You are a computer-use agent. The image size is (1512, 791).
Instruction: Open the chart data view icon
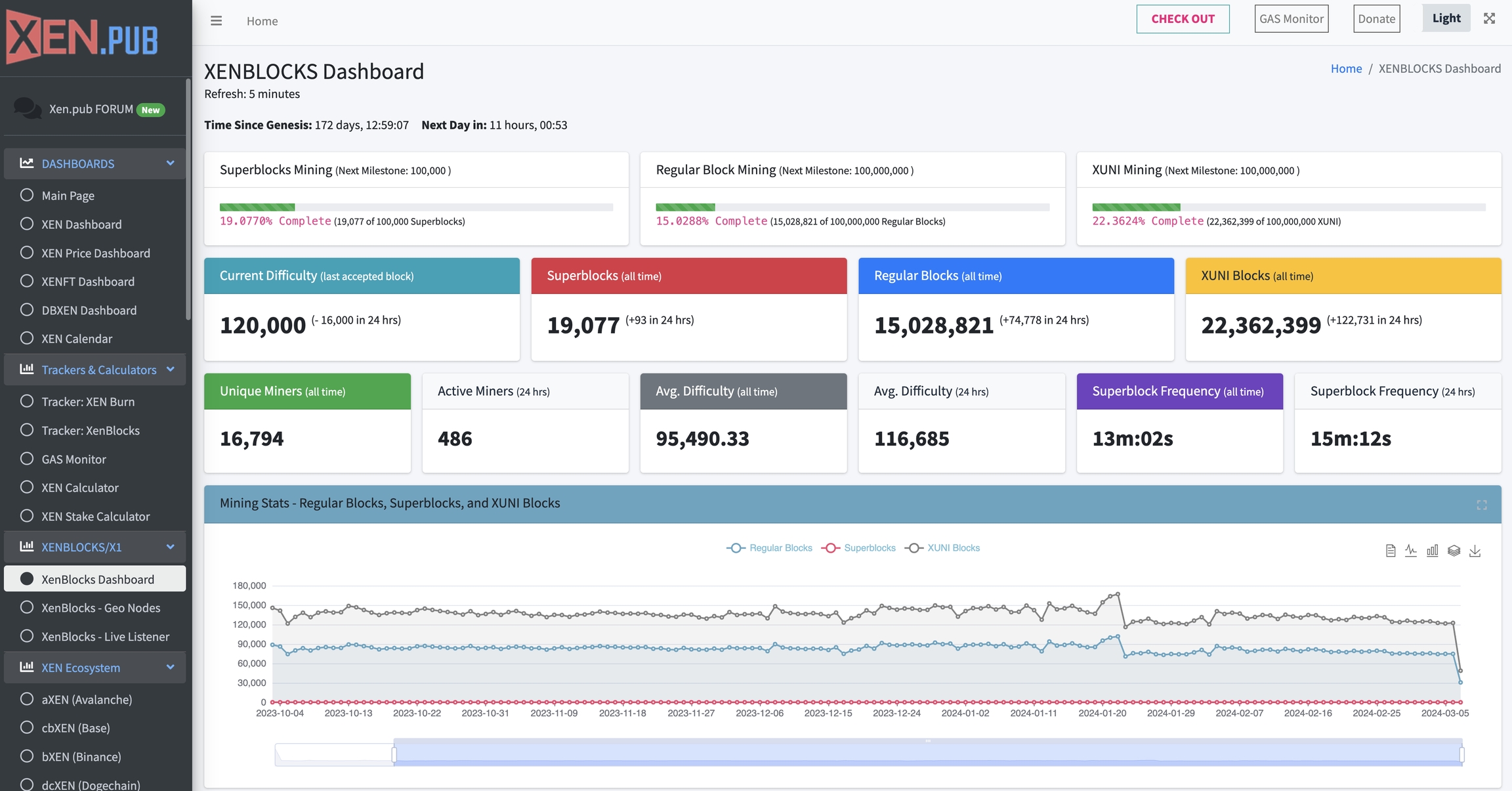pyautogui.click(x=1390, y=551)
